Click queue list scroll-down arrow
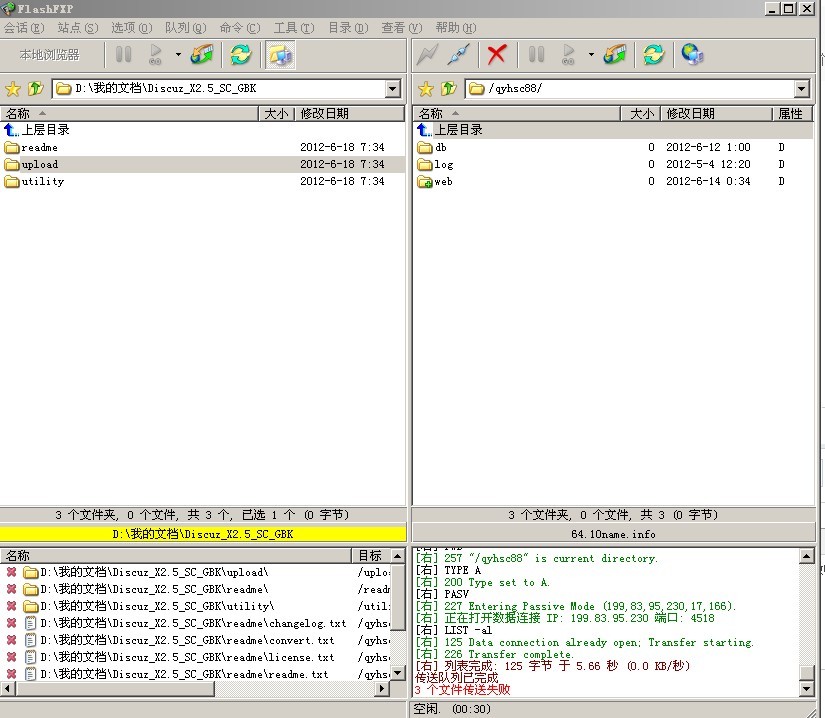This screenshot has width=825, height=718. point(398,673)
